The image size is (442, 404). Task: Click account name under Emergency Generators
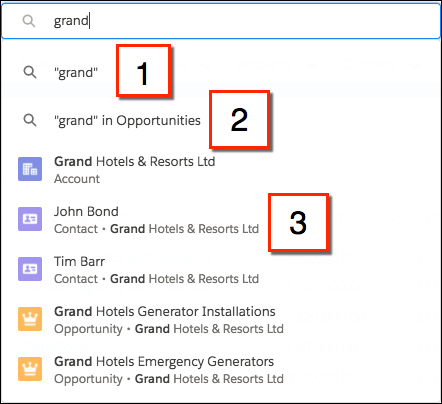point(209,379)
